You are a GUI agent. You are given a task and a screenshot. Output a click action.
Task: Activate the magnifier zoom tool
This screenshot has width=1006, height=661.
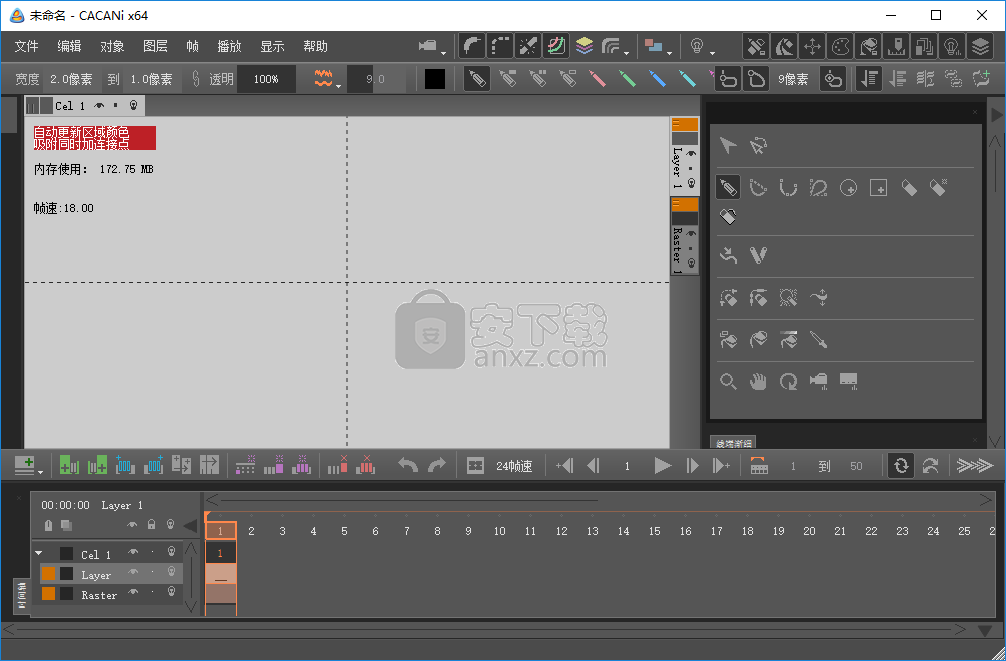tap(728, 382)
